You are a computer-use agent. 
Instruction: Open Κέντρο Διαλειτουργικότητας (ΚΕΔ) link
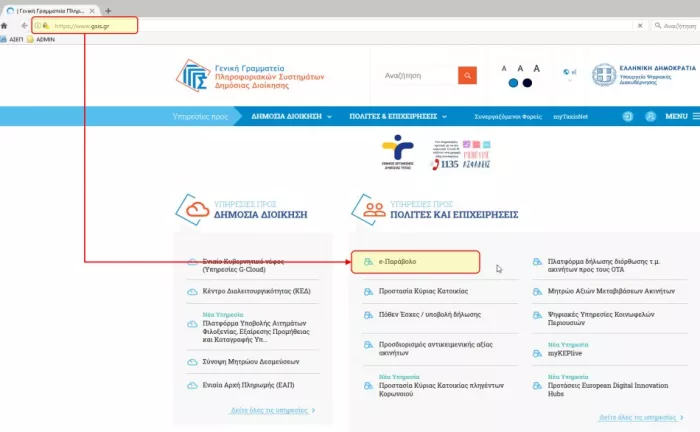pyautogui.click(x=256, y=291)
